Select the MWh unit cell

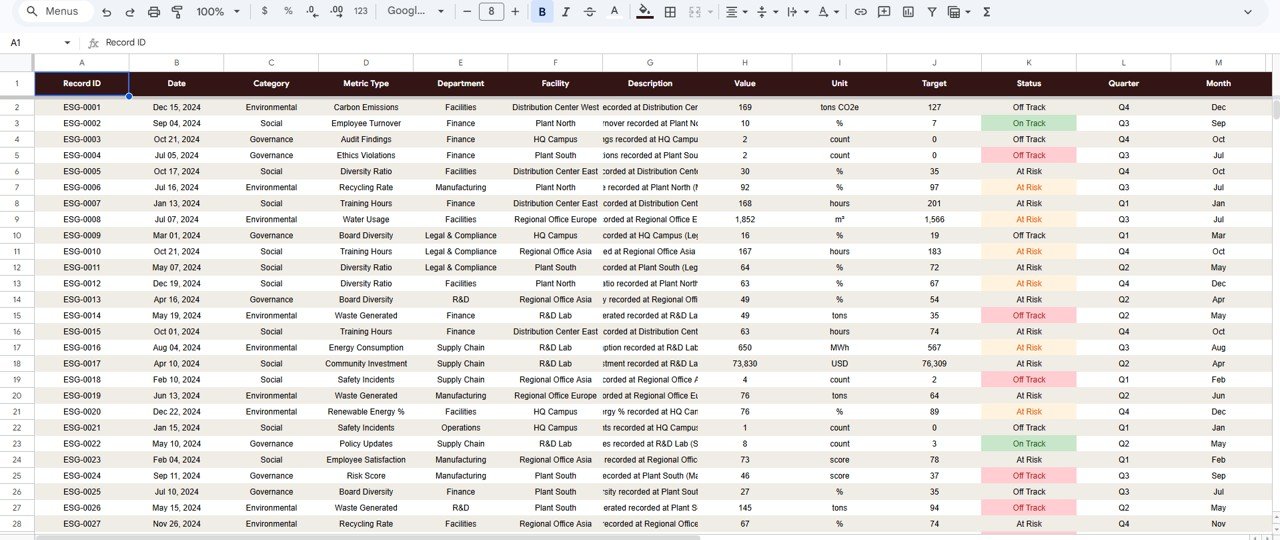tap(840, 347)
